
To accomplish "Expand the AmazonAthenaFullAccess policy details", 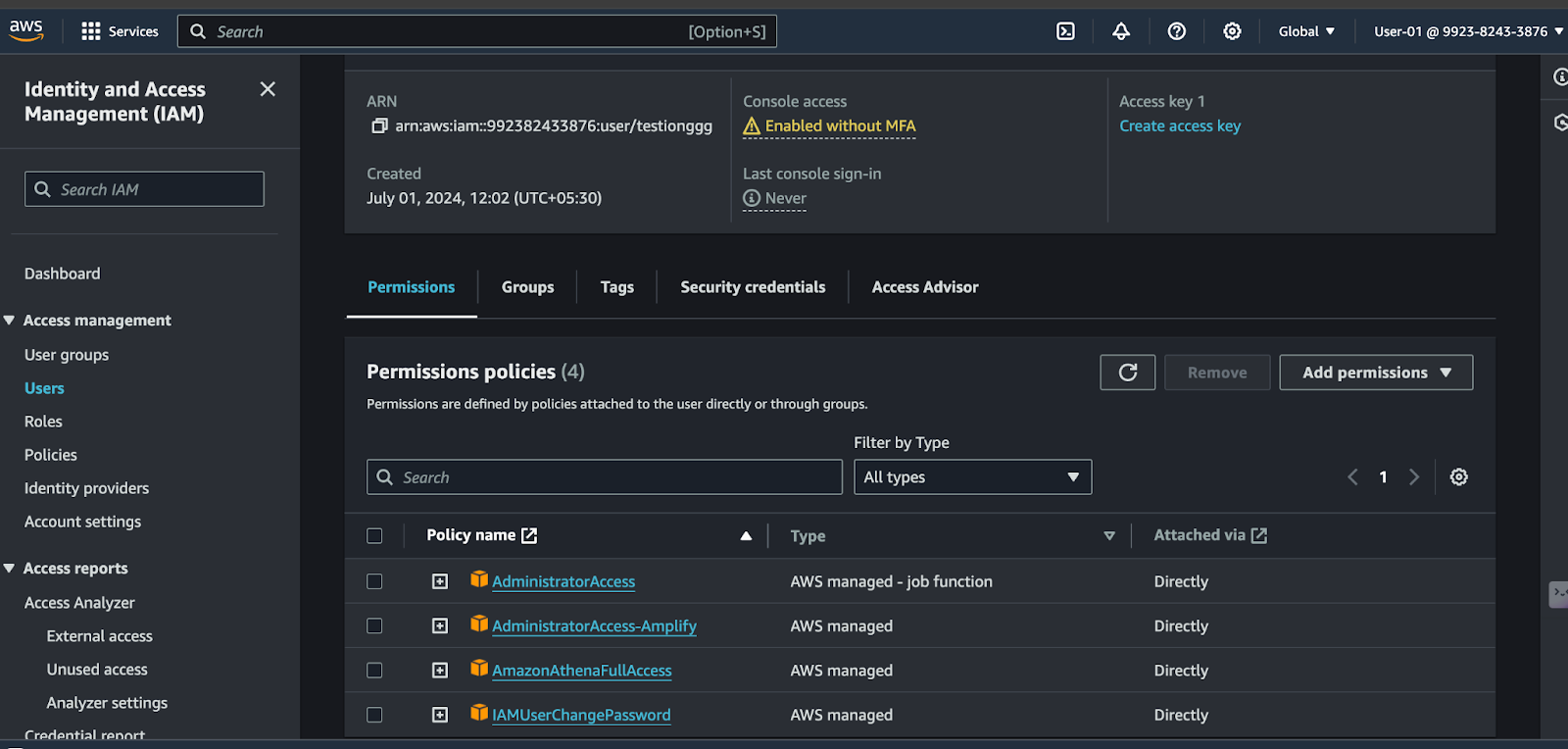I will point(440,671).
